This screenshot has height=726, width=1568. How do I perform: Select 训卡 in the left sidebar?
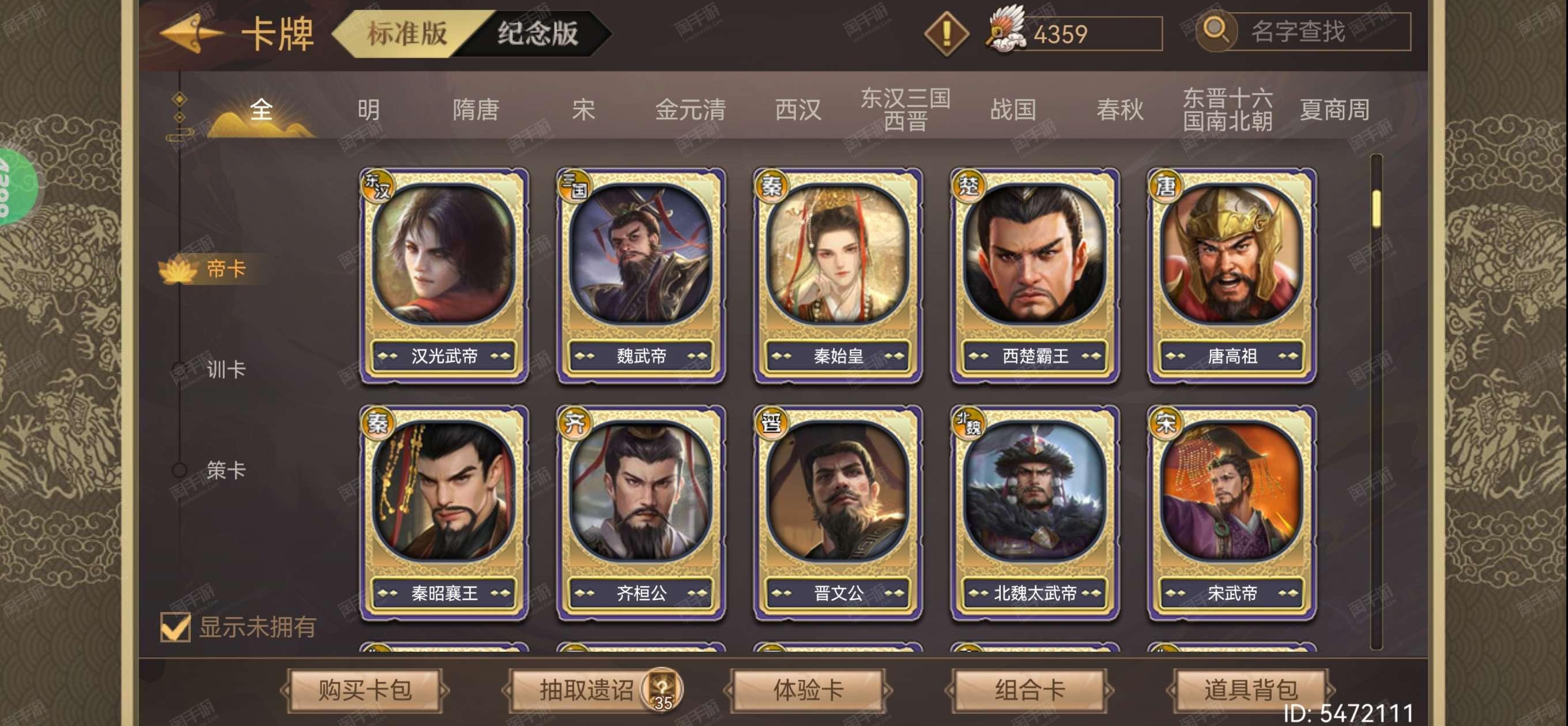click(226, 369)
